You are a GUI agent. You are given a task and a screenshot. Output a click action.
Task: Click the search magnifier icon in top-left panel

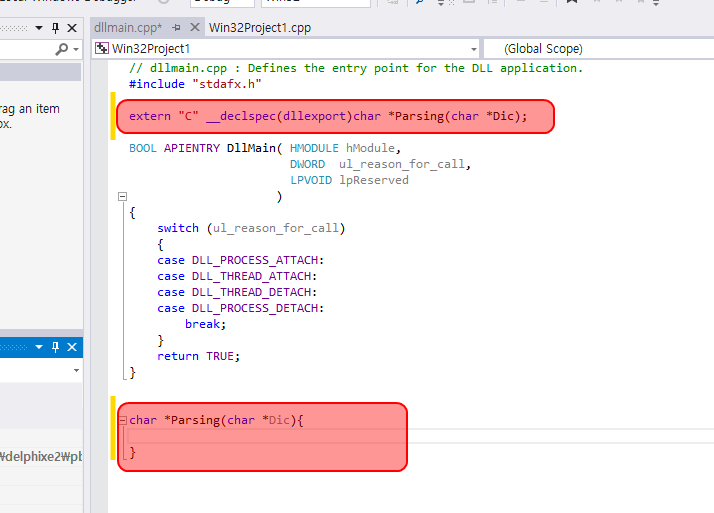(63, 48)
